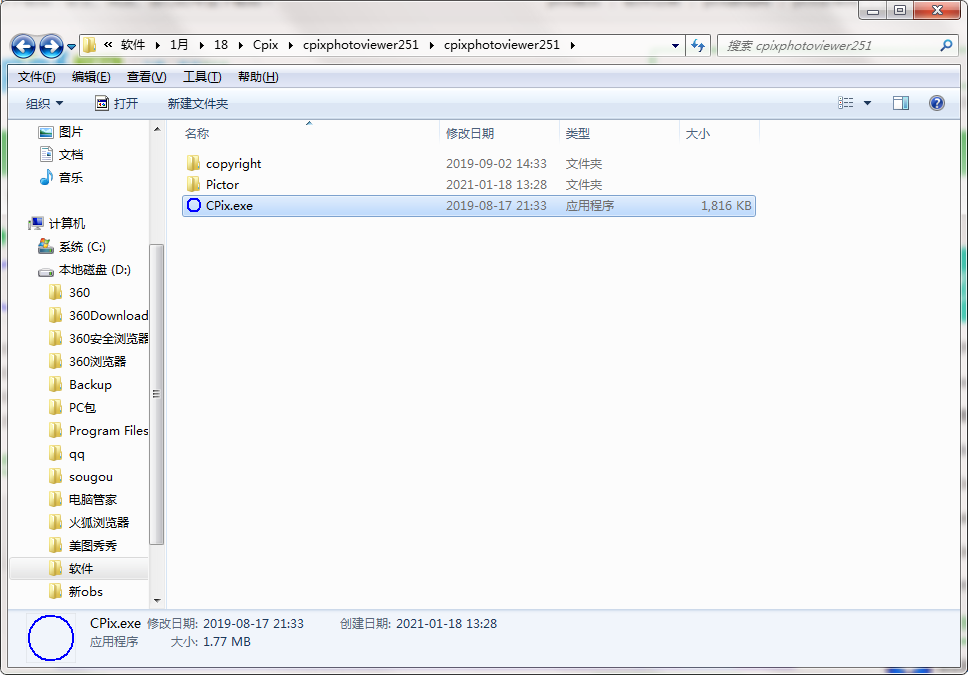Open Program Files folder in sidebar
Screen dimensions: 968x675
point(98,430)
